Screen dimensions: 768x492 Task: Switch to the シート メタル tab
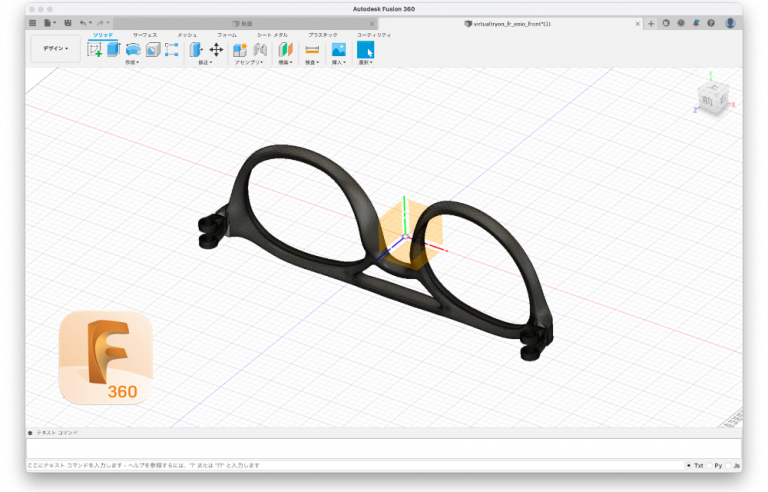click(272, 35)
